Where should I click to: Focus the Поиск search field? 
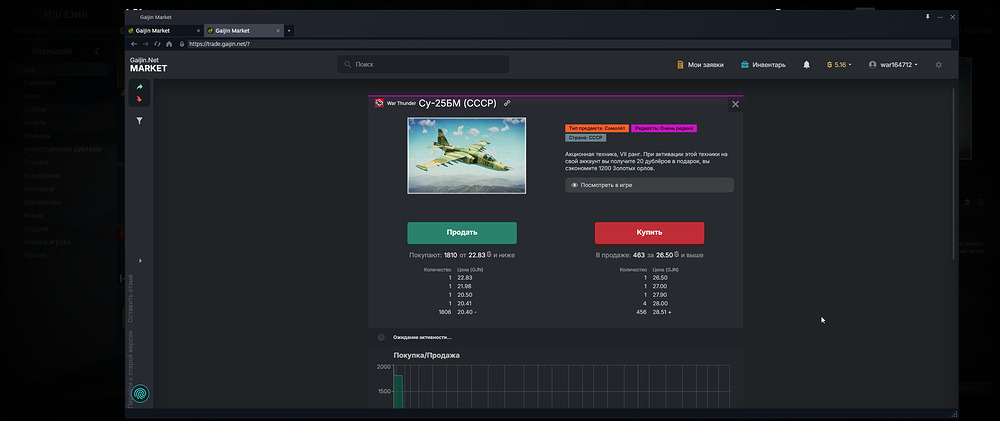[423, 64]
